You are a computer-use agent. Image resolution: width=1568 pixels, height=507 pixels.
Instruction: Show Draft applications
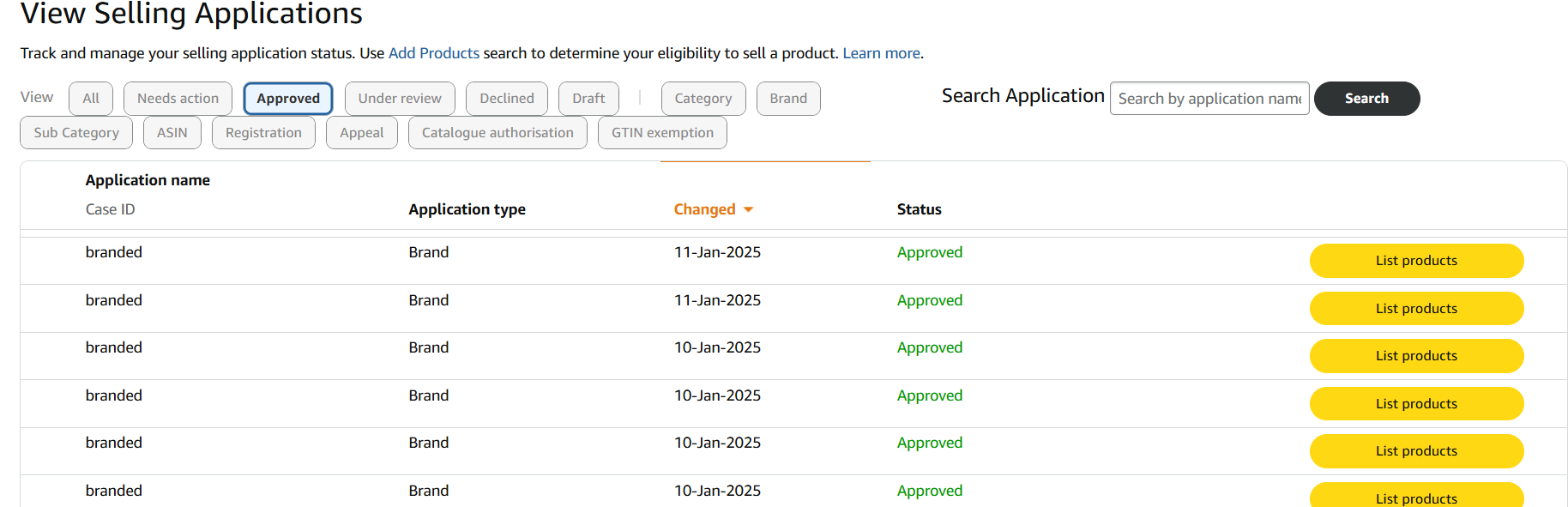click(588, 99)
